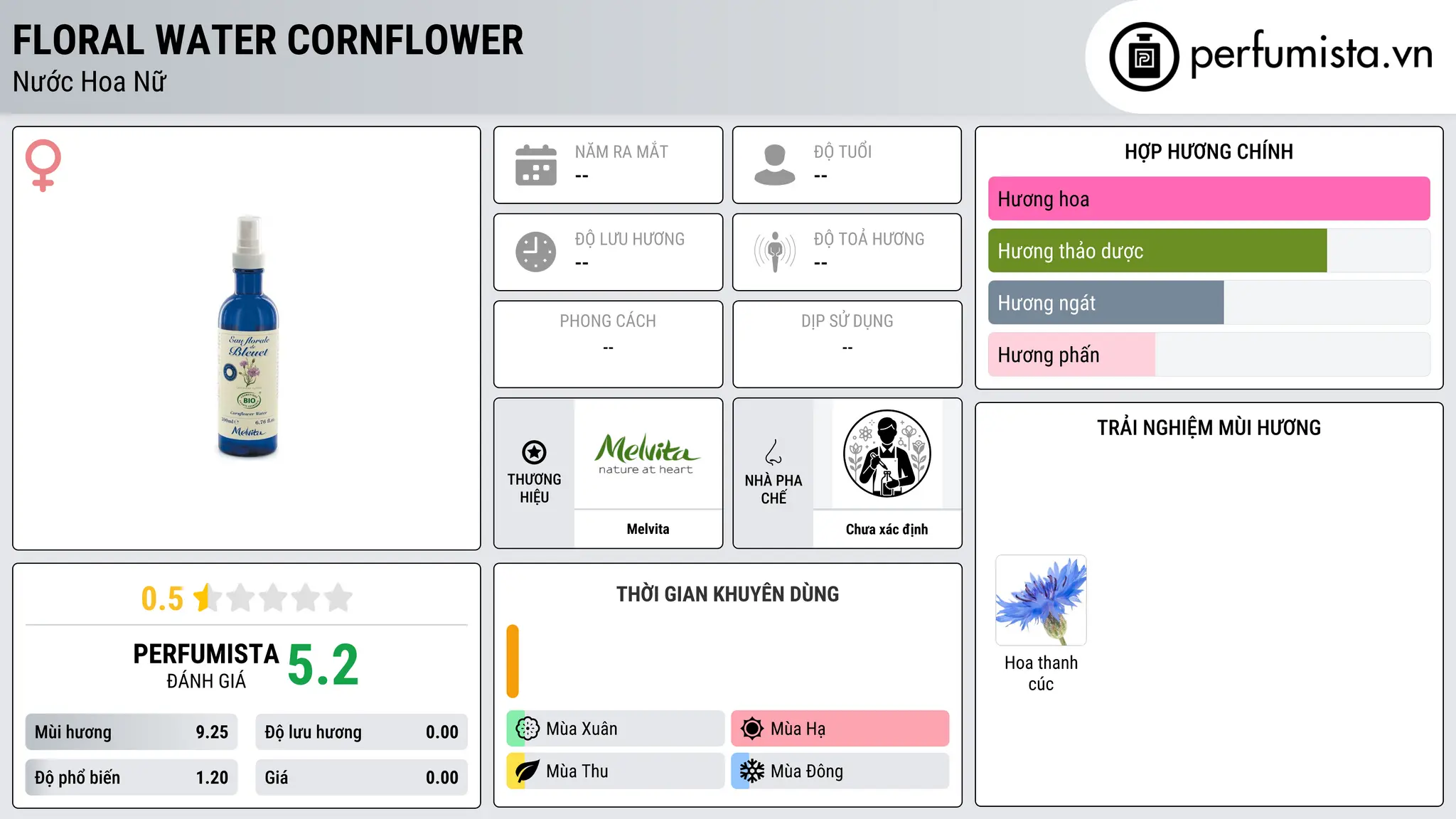This screenshot has height=819, width=1456.
Task: Select the Mùa Hạ season label
Action: pyautogui.click(x=798, y=729)
